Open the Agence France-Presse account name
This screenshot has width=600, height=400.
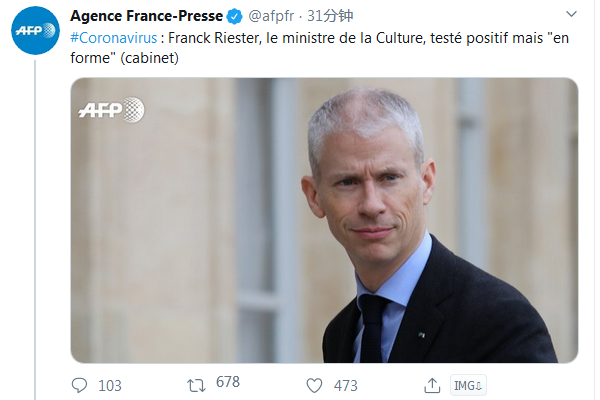point(147,16)
